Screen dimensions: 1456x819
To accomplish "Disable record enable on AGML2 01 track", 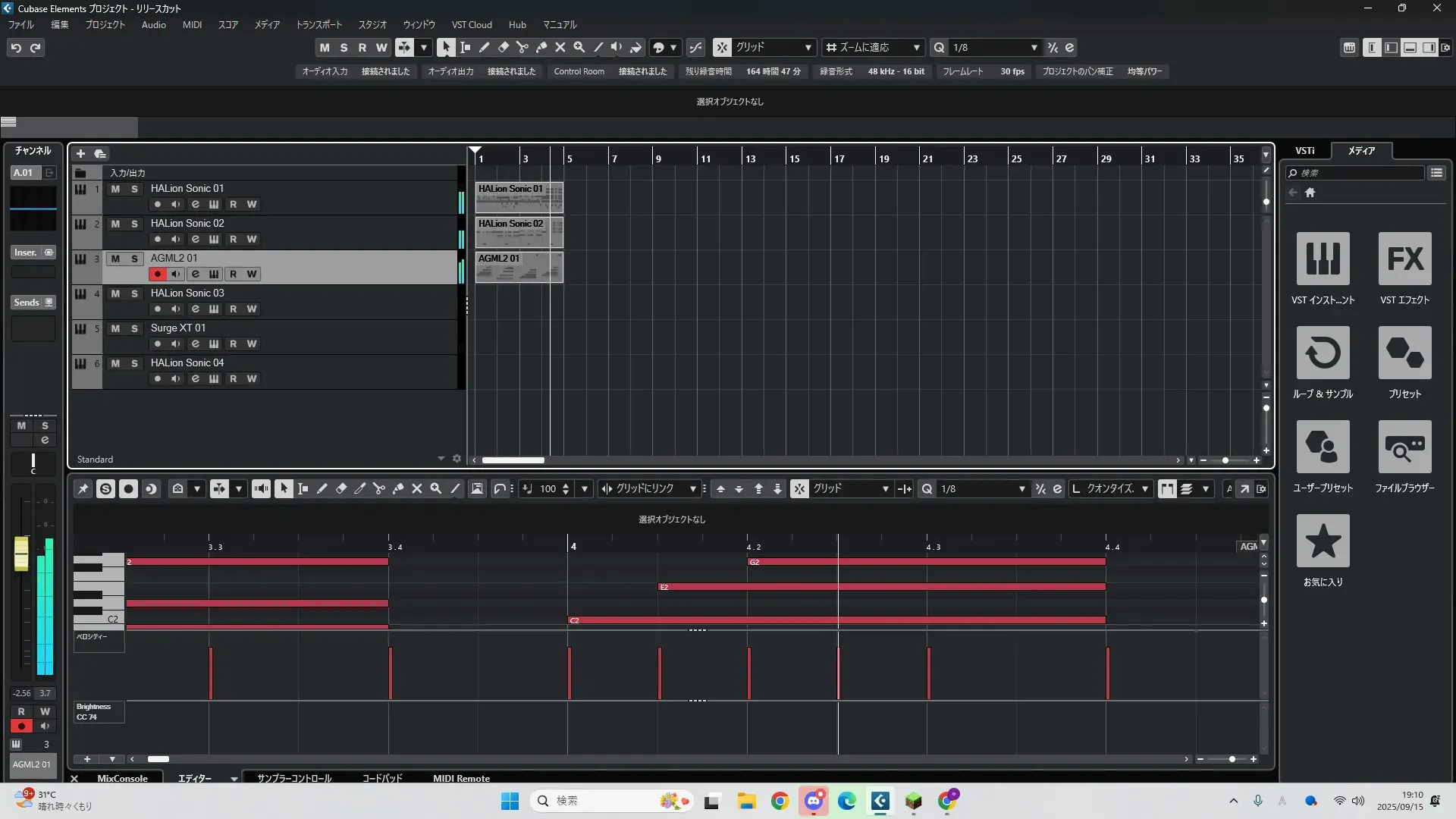I will tap(157, 274).
